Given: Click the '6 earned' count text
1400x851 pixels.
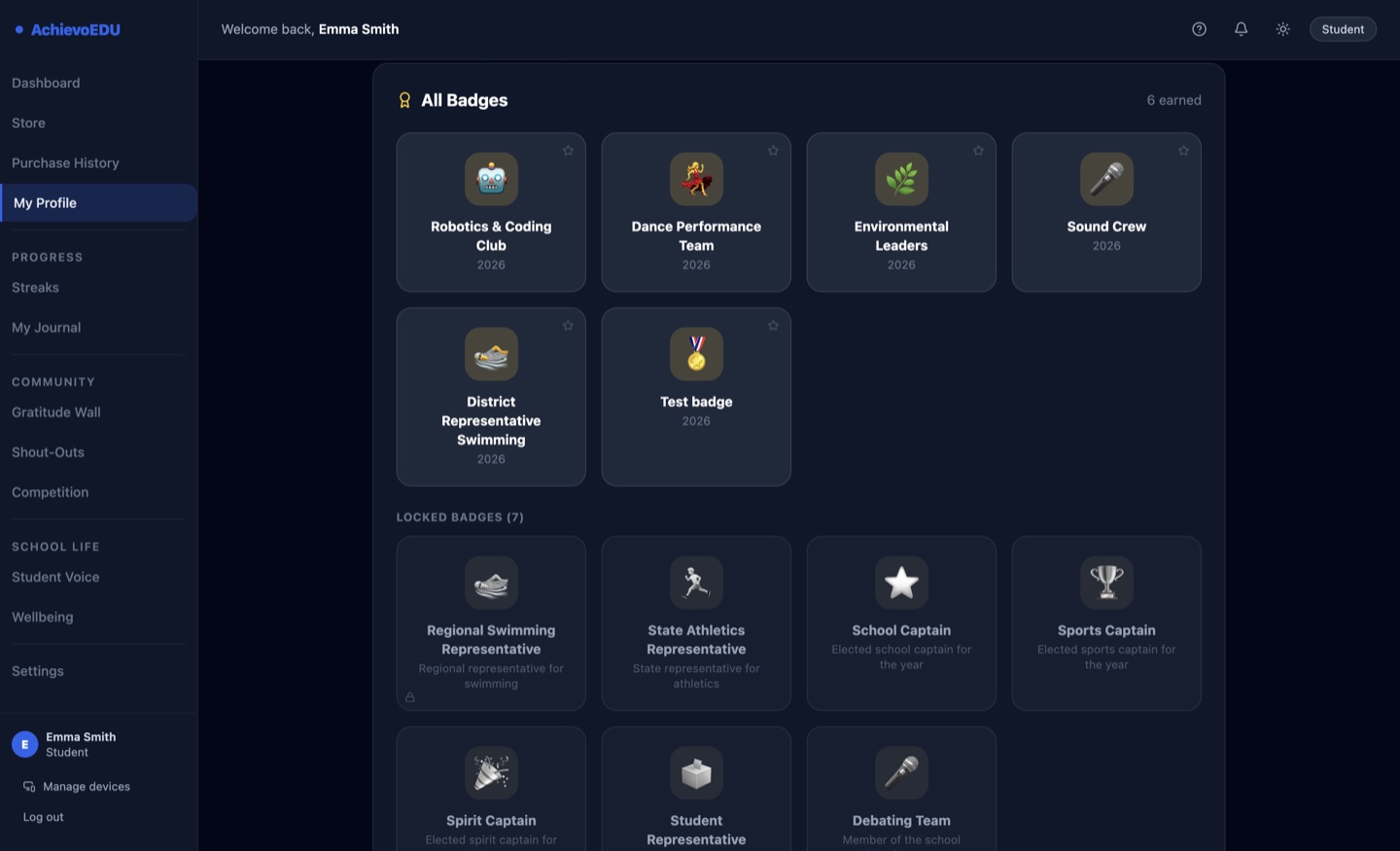Looking at the screenshot, I should pyautogui.click(x=1173, y=100).
